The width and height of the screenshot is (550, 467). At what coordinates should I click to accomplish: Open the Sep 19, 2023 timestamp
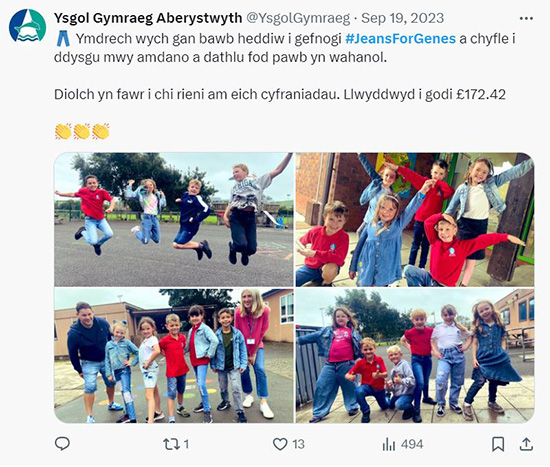(x=403, y=18)
